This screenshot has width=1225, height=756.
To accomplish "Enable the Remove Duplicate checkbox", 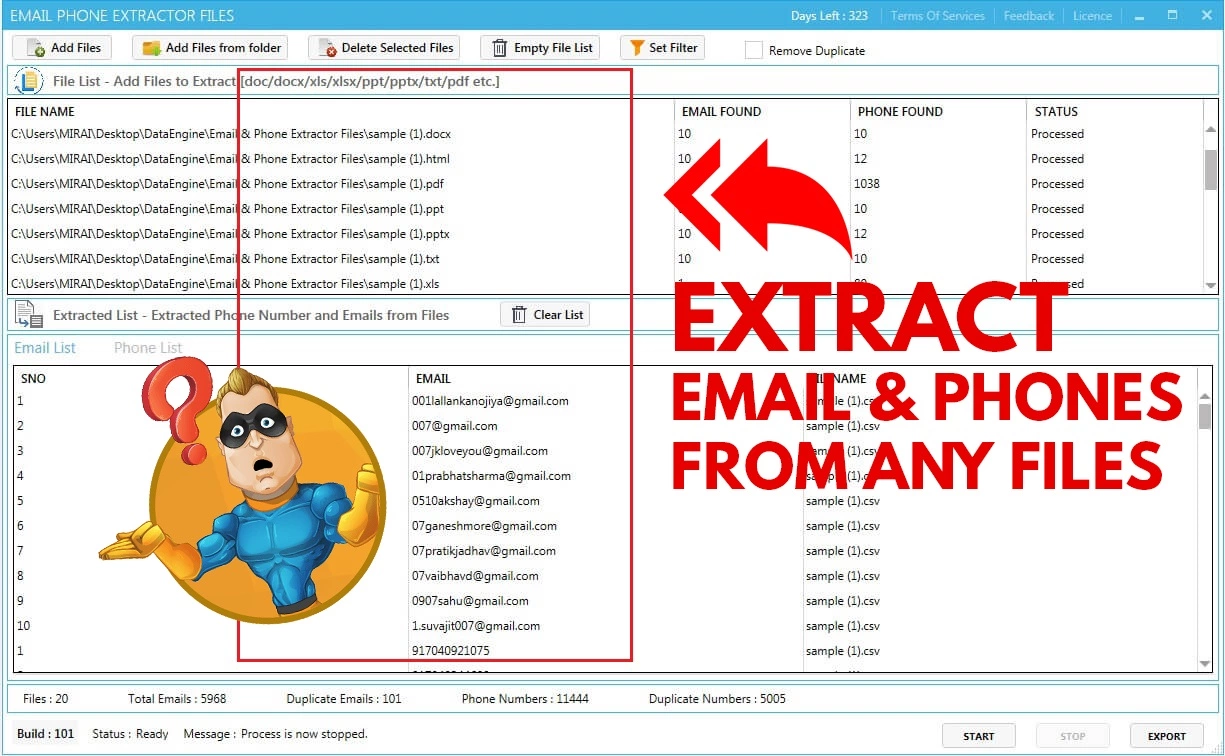I will [753, 50].
